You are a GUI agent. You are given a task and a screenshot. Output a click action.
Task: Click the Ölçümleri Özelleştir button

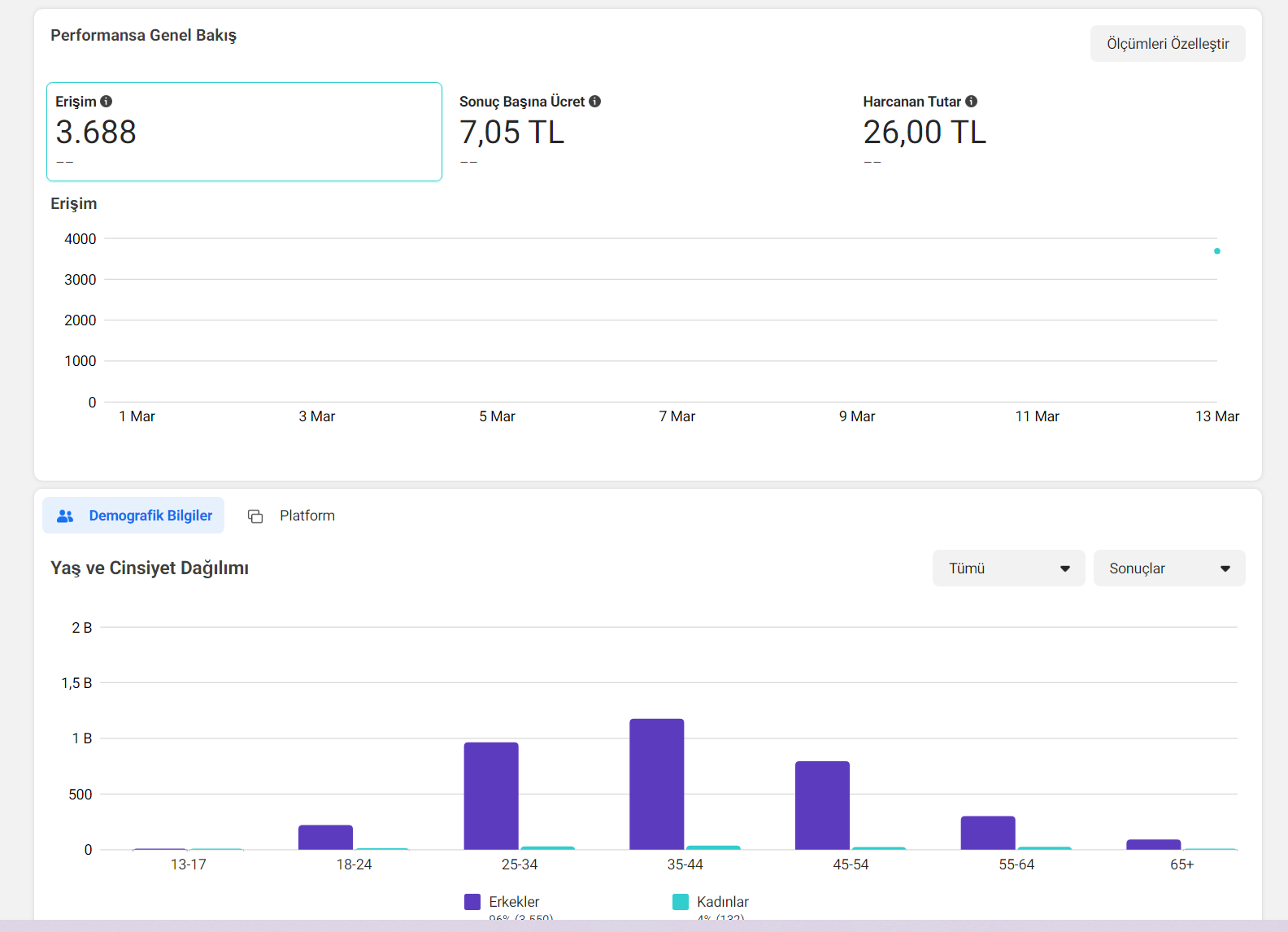1168,44
